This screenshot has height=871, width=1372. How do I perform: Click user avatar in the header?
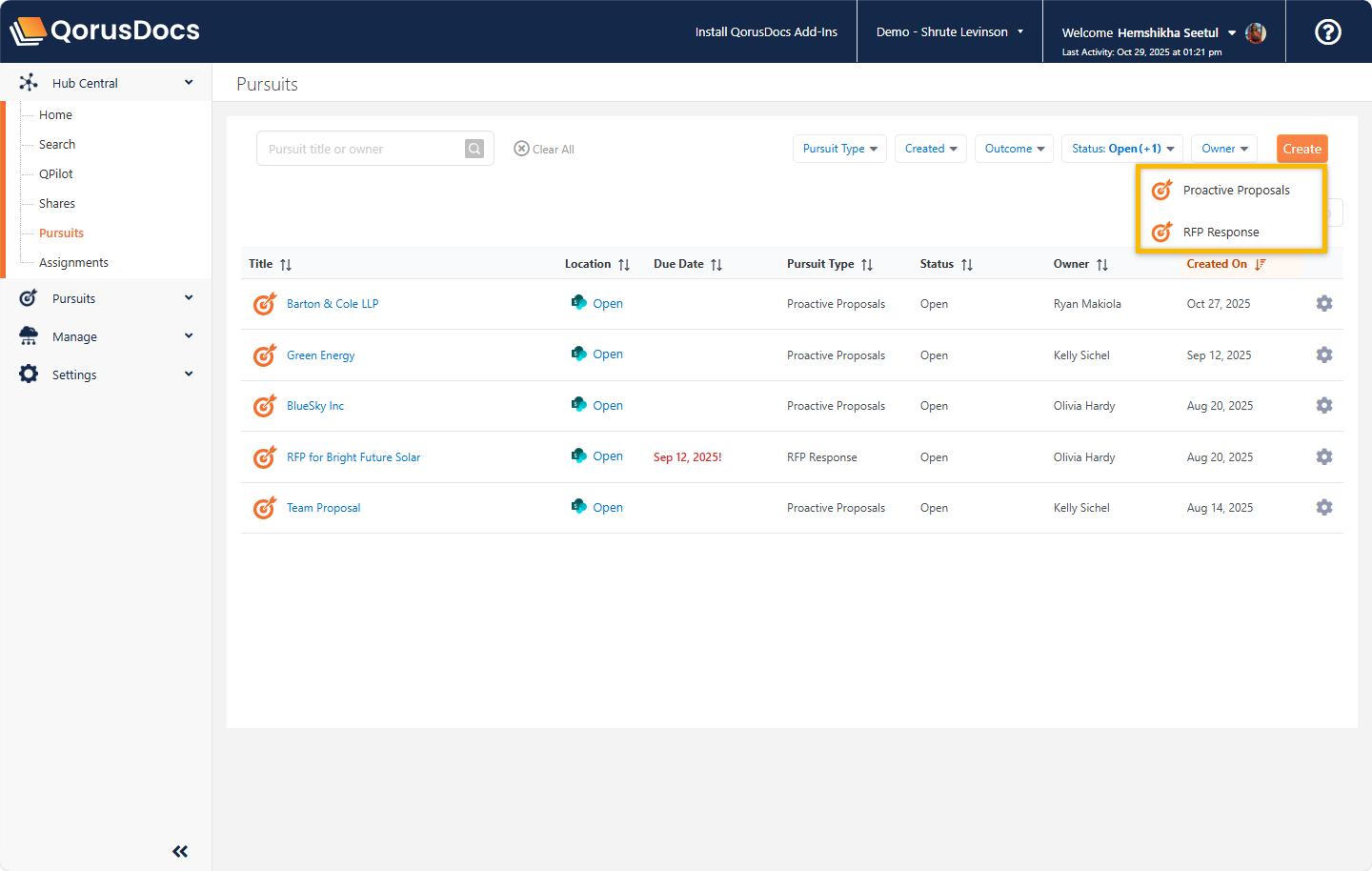pos(1256,32)
